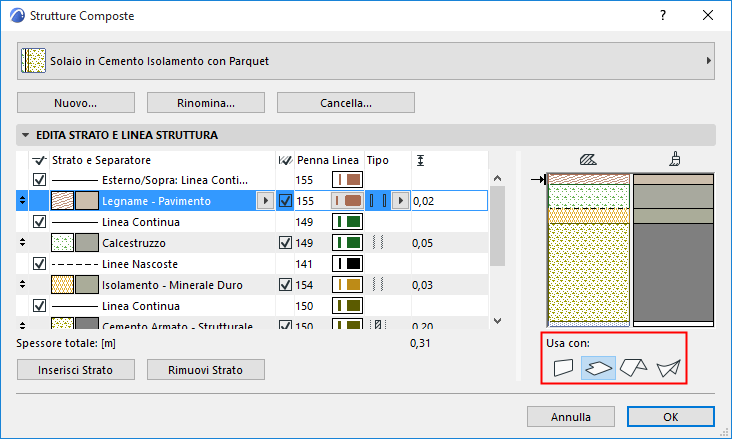Click Legname - Pavimento pen swatch 155
The height and width of the screenshot is (439, 732).
[347, 201]
